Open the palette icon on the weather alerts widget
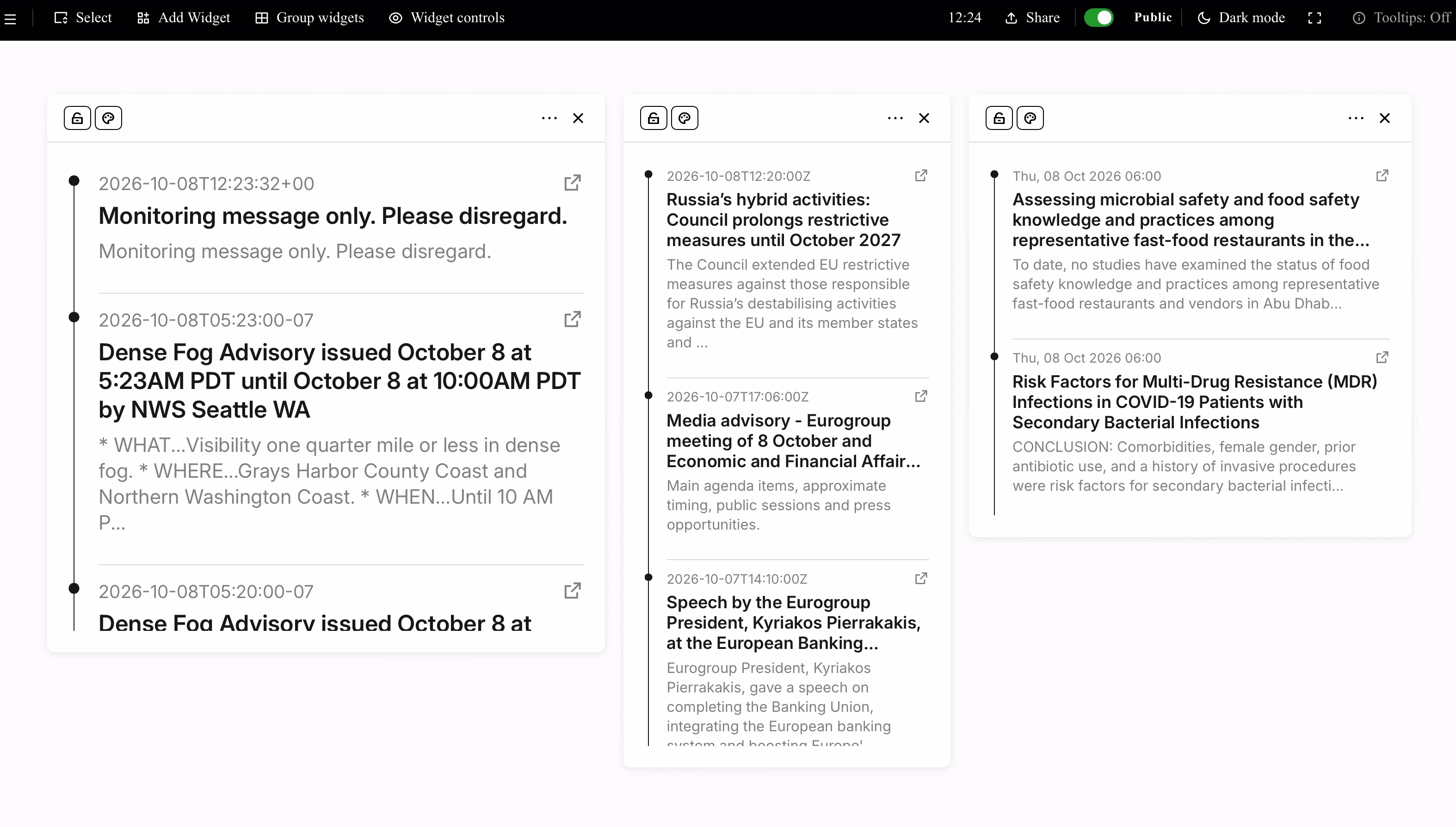Viewport: 1456px width, 827px height. click(x=109, y=118)
